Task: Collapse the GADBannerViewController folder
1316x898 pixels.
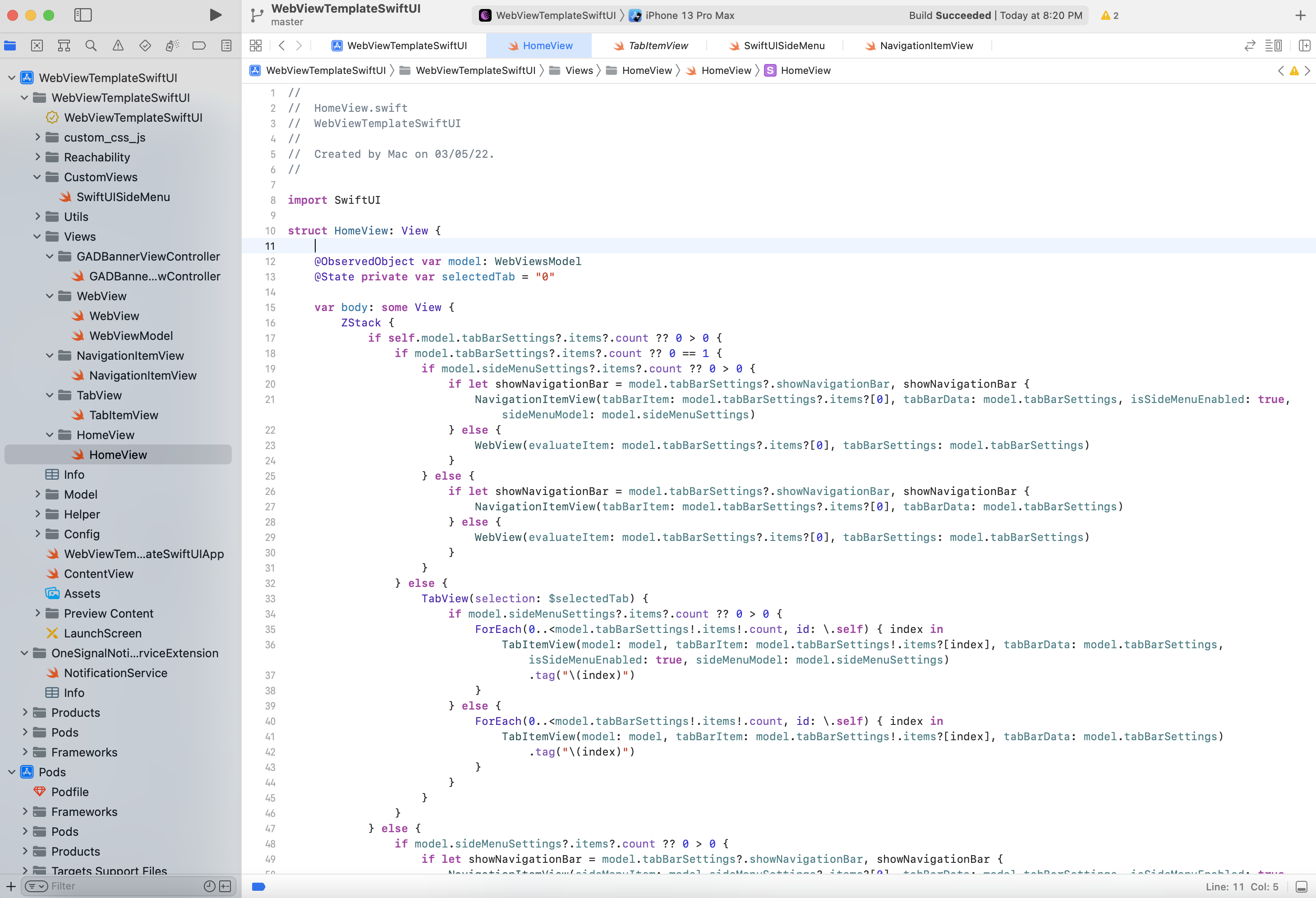Action: (x=50, y=257)
